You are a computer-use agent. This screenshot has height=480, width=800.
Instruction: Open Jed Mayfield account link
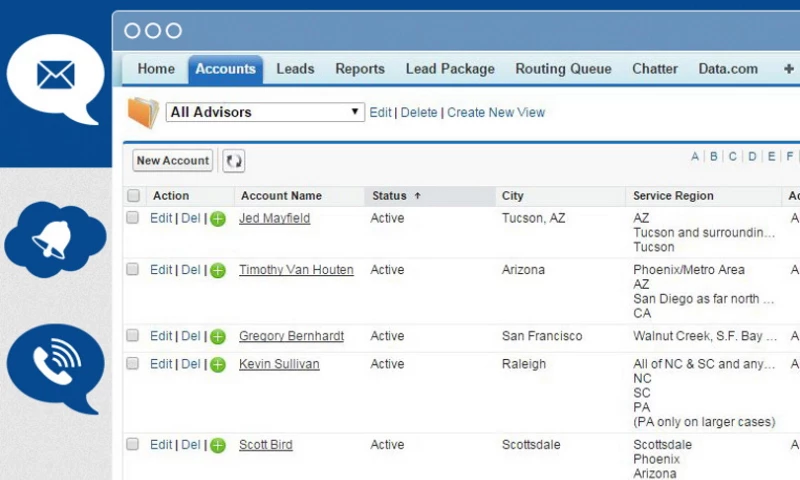274,218
